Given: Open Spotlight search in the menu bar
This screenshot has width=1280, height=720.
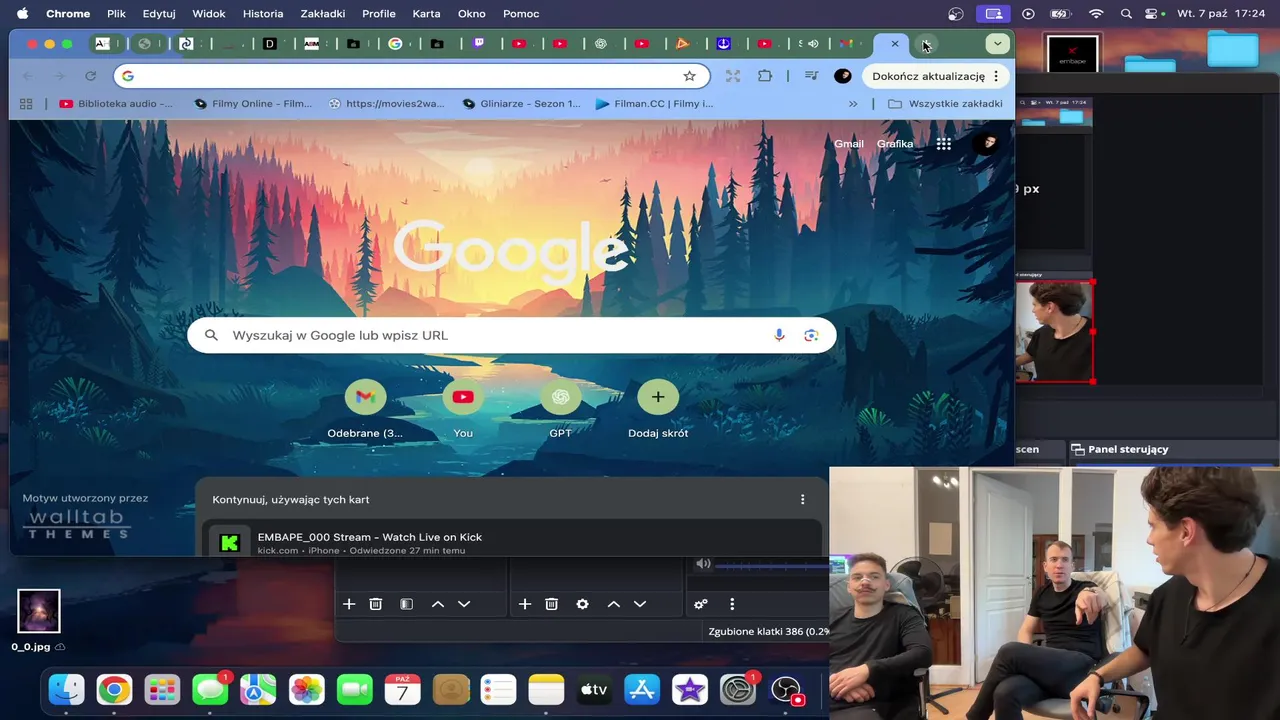Looking at the screenshot, I should click(1127, 14).
